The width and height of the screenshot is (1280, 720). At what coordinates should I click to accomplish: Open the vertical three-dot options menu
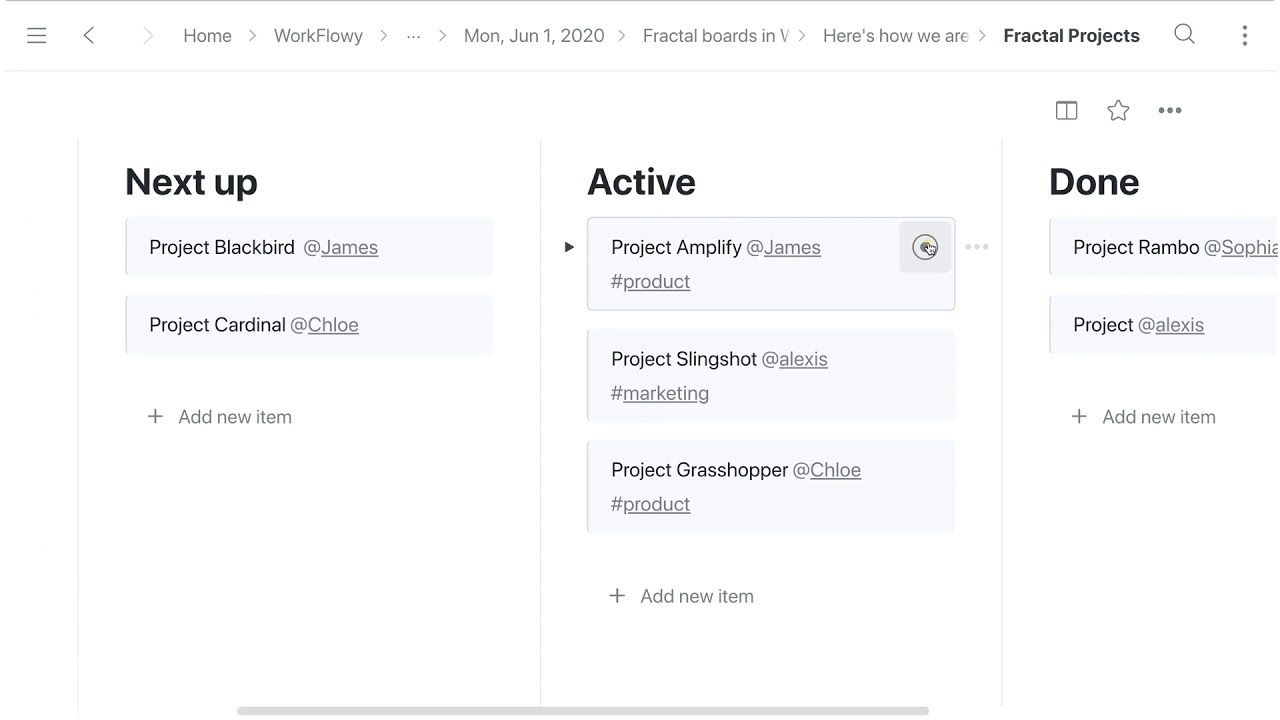click(x=1244, y=36)
